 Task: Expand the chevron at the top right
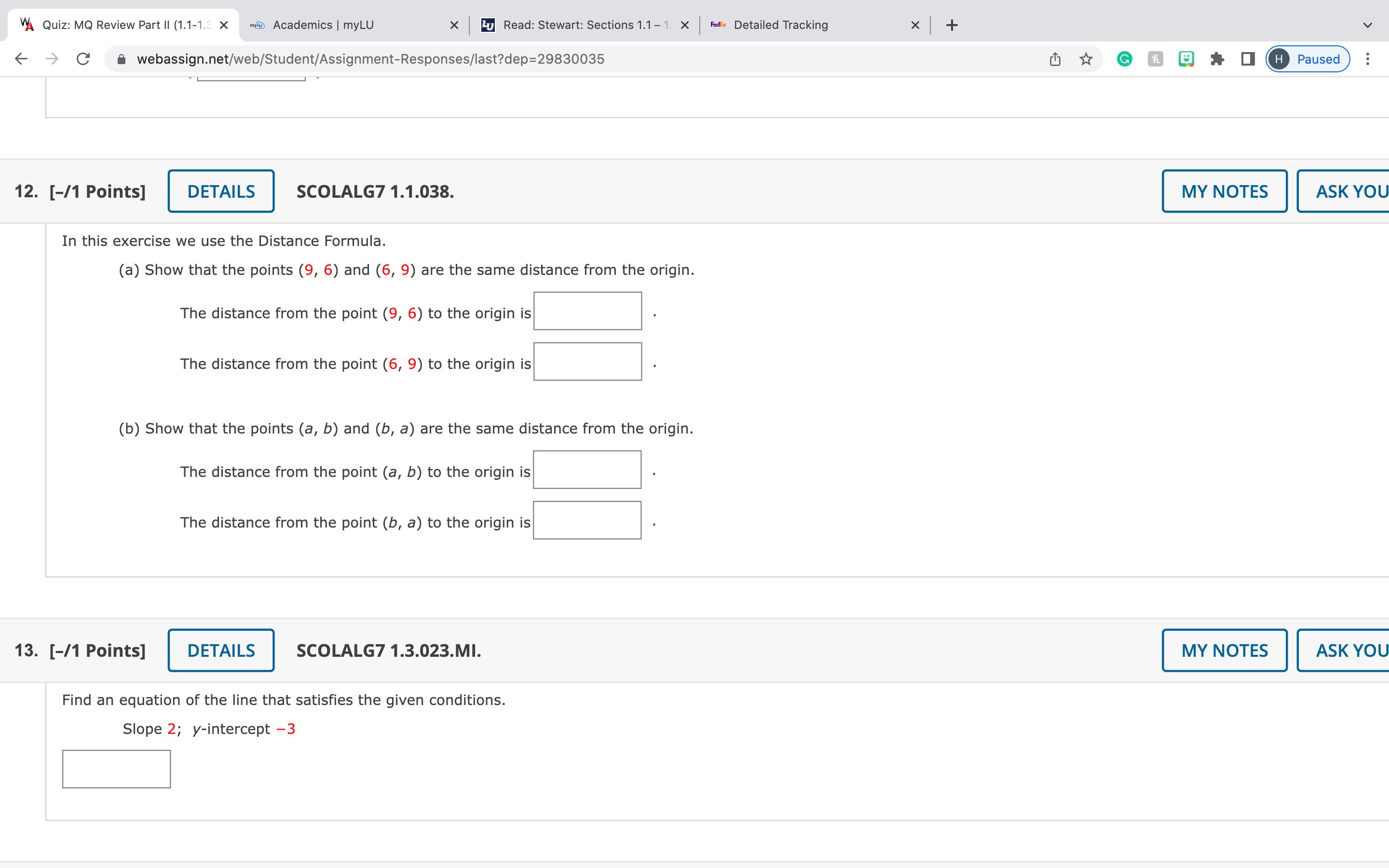(x=1367, y=25)
